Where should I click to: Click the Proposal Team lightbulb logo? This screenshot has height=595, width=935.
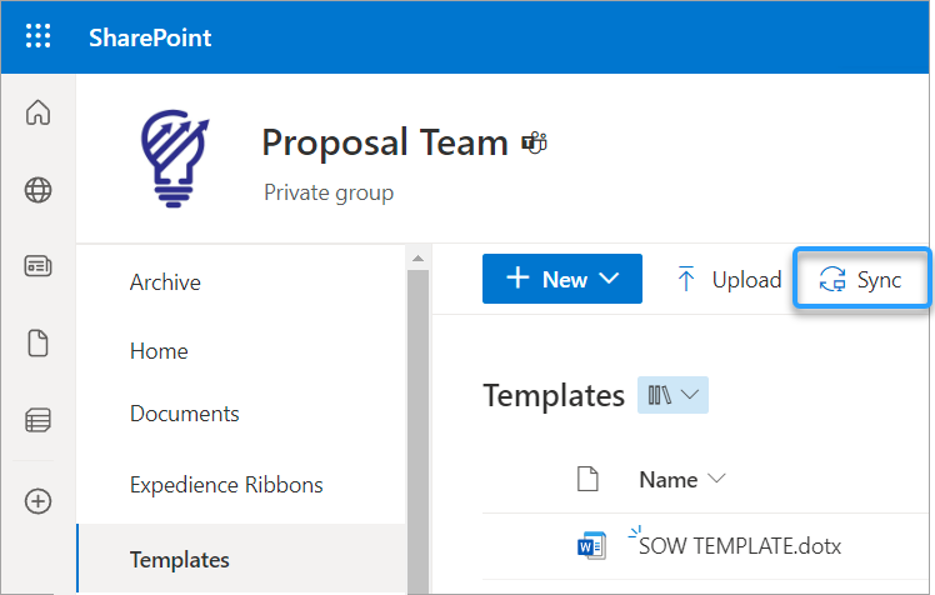[x=175, y=159]
